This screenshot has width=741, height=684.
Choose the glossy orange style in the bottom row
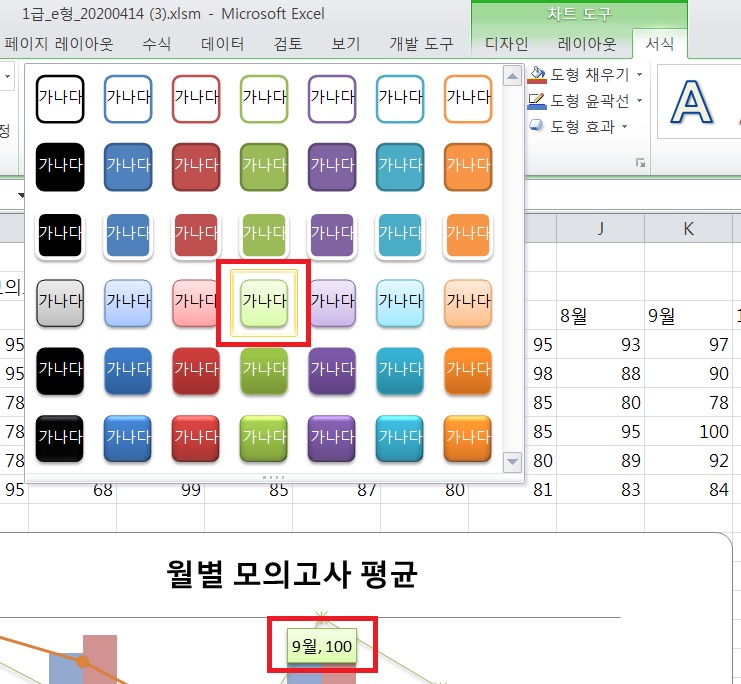468,438
